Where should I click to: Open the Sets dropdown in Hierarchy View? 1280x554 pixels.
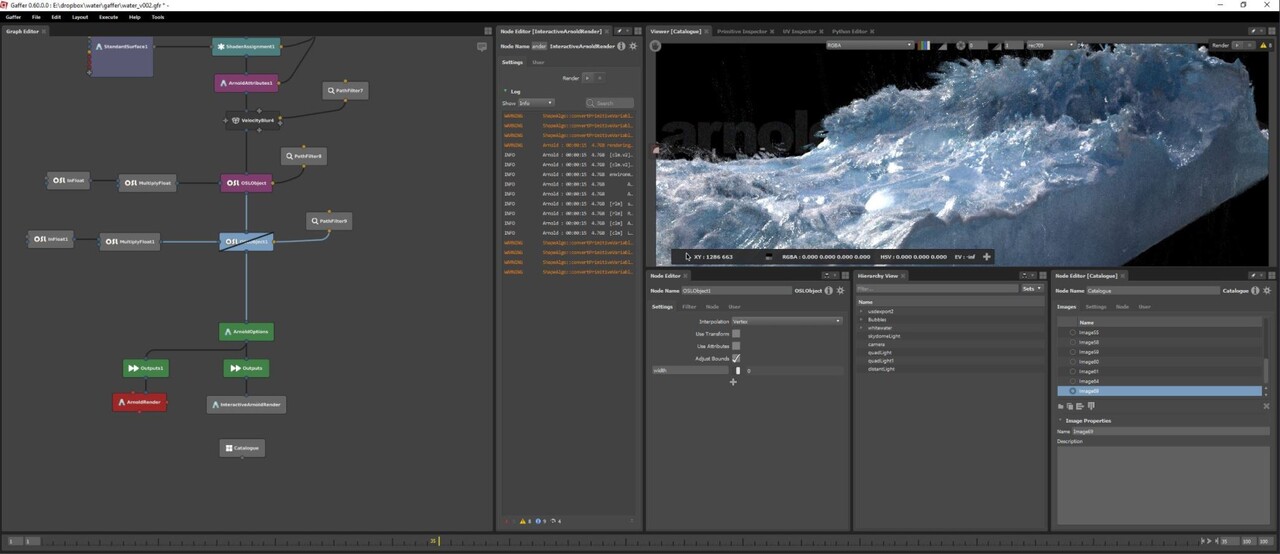1032,288
